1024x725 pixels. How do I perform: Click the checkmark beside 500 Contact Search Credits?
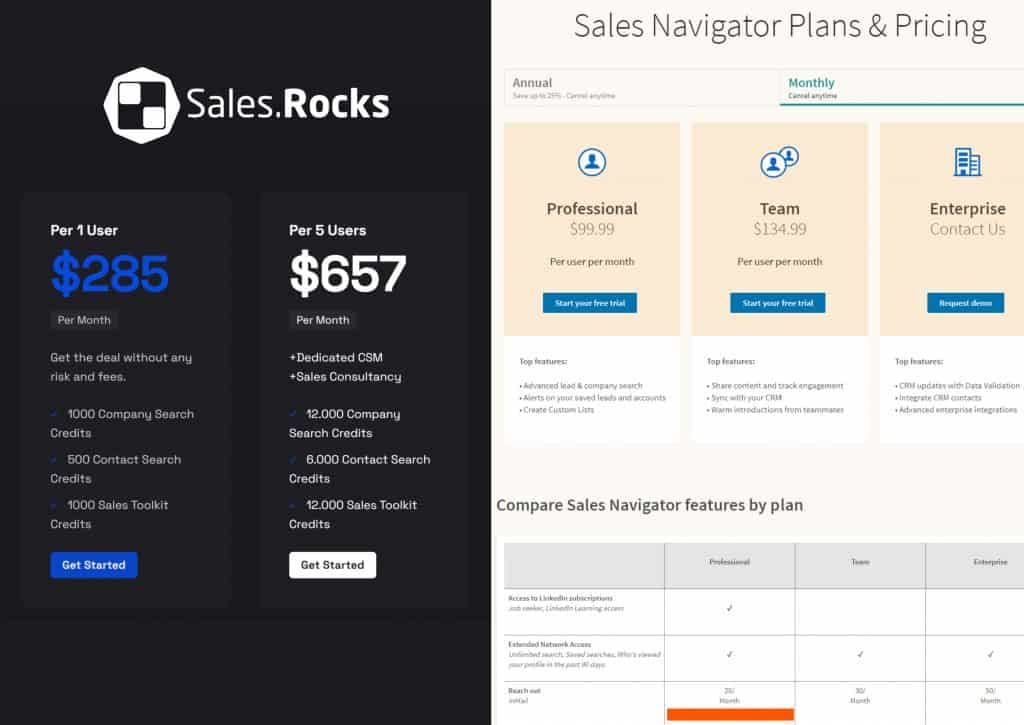[x=51, y=460]
